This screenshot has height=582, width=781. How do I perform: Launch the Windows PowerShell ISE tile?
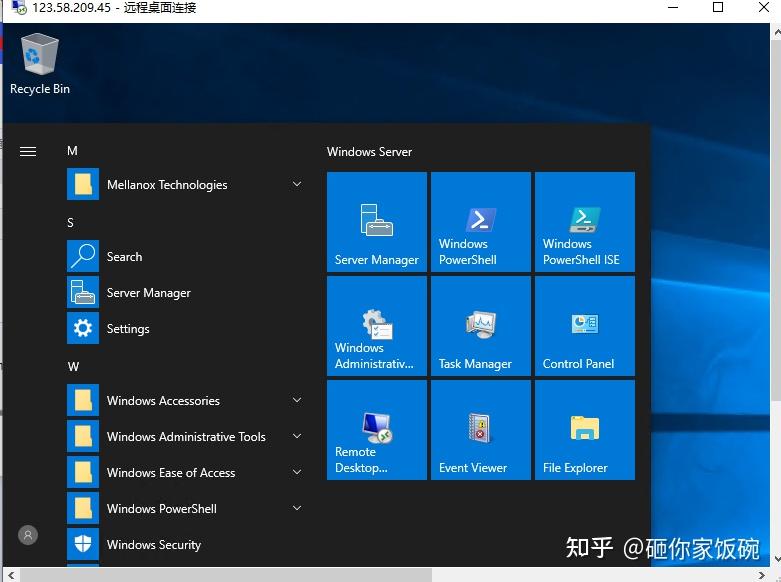point(585,222)
